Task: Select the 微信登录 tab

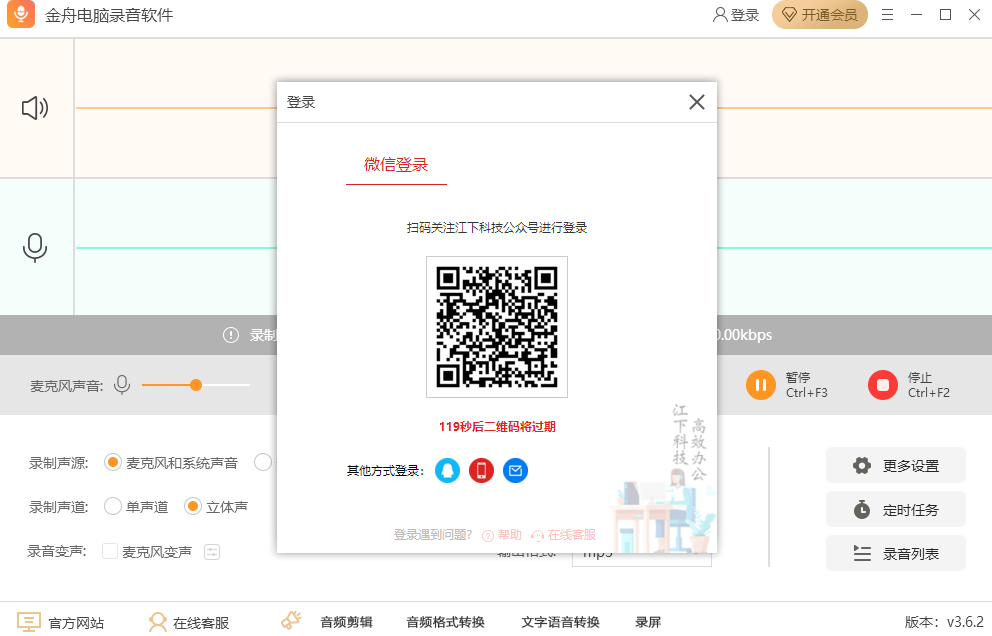Action: coord(396,165)
